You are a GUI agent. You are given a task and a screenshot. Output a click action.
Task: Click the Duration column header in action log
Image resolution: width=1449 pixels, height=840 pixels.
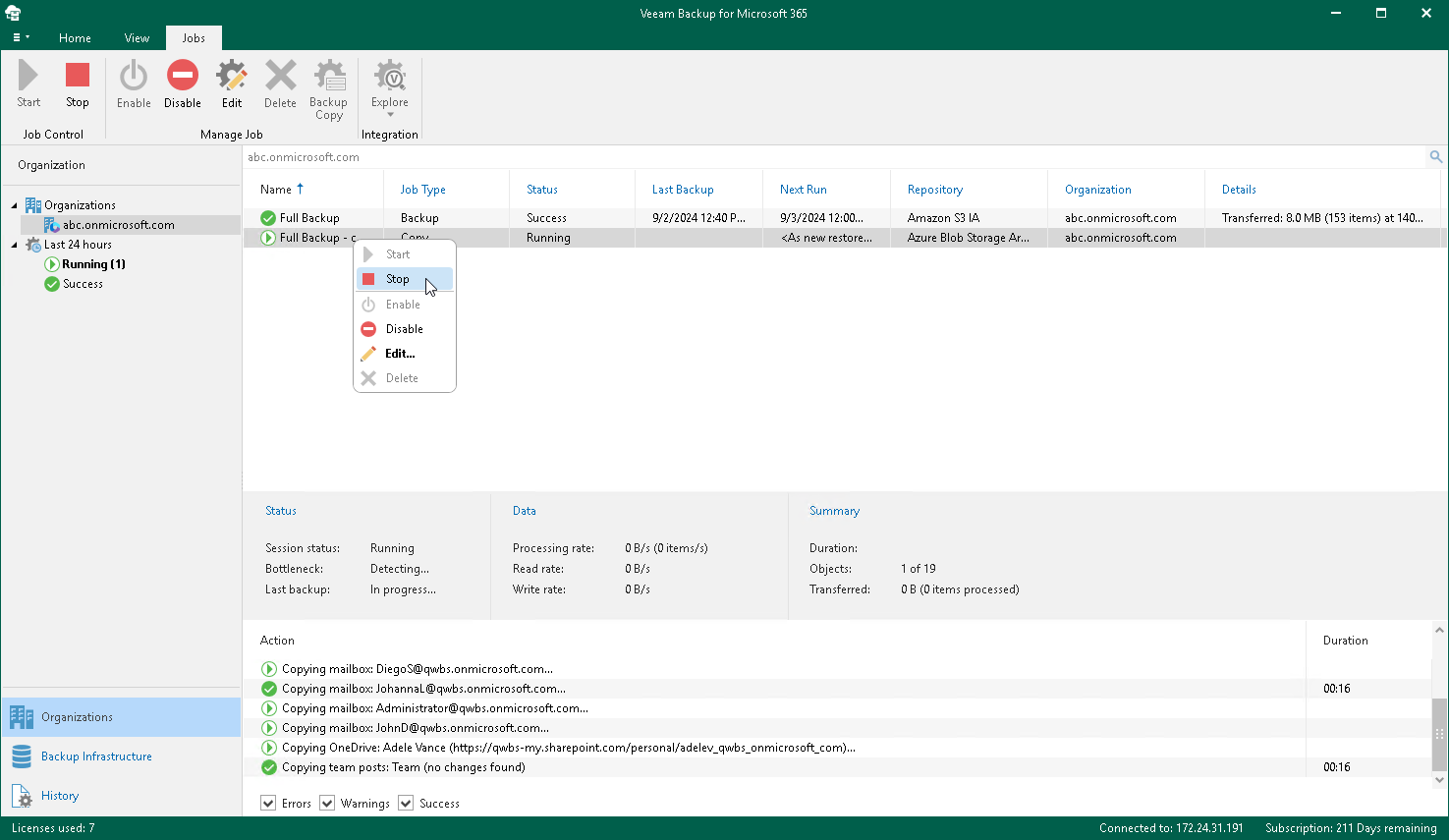(x=1346, y=641)
